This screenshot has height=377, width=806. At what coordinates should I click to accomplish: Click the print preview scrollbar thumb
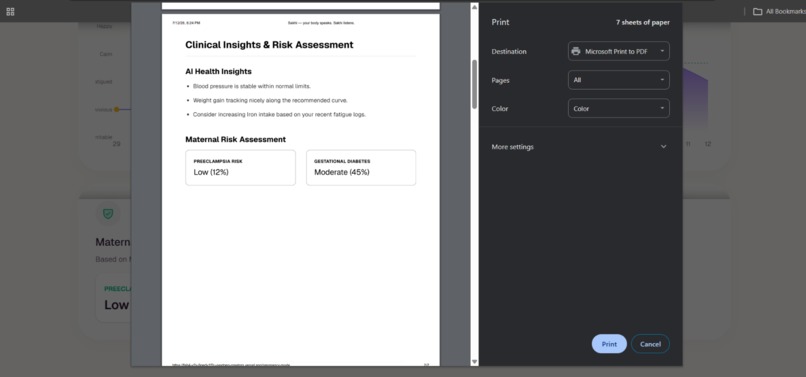[x=474, y=84]
